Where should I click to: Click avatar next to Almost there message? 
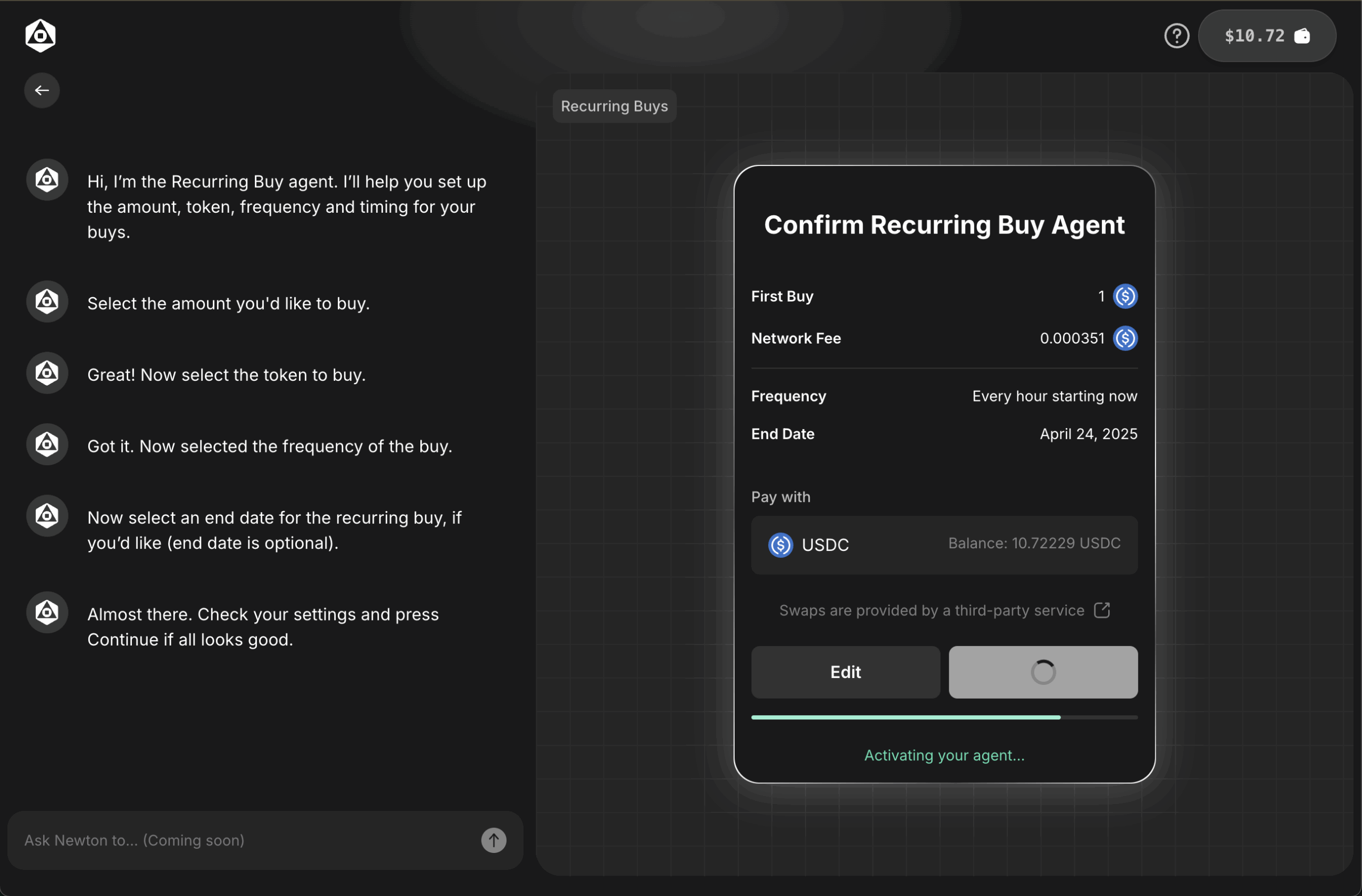point(47,613)
